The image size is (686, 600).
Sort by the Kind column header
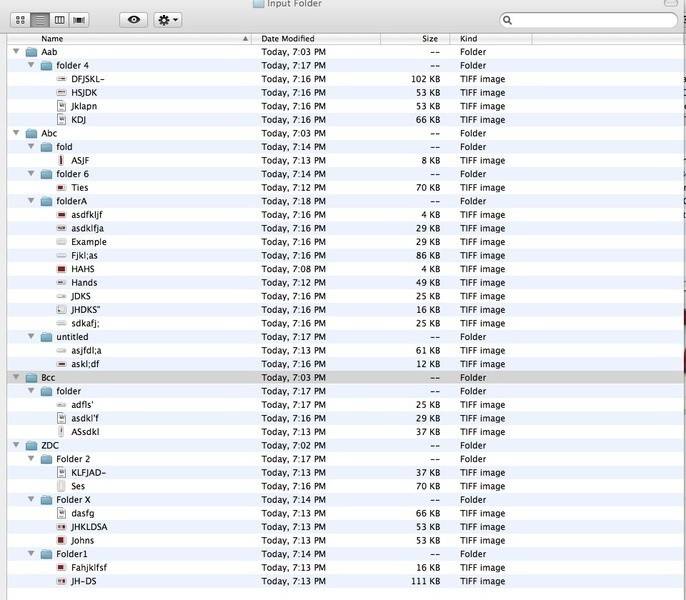490,38
